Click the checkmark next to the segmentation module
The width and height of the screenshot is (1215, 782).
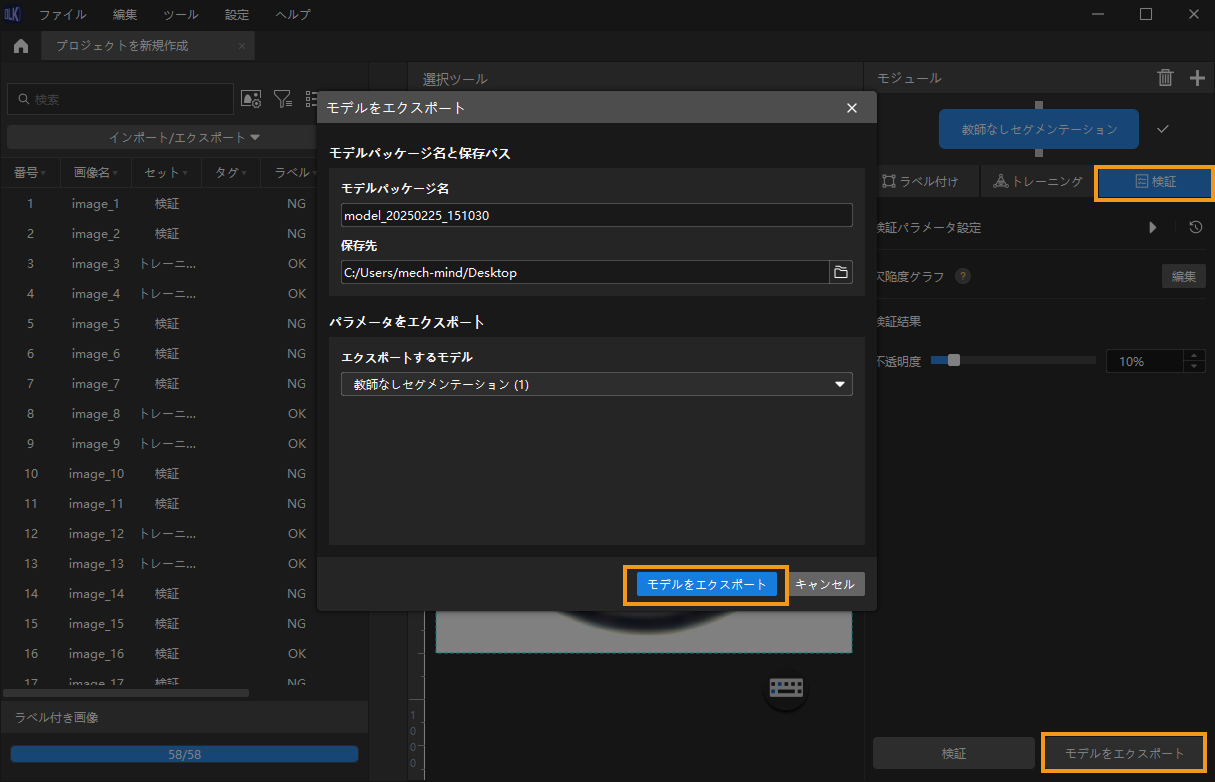tap(1162, 129)
